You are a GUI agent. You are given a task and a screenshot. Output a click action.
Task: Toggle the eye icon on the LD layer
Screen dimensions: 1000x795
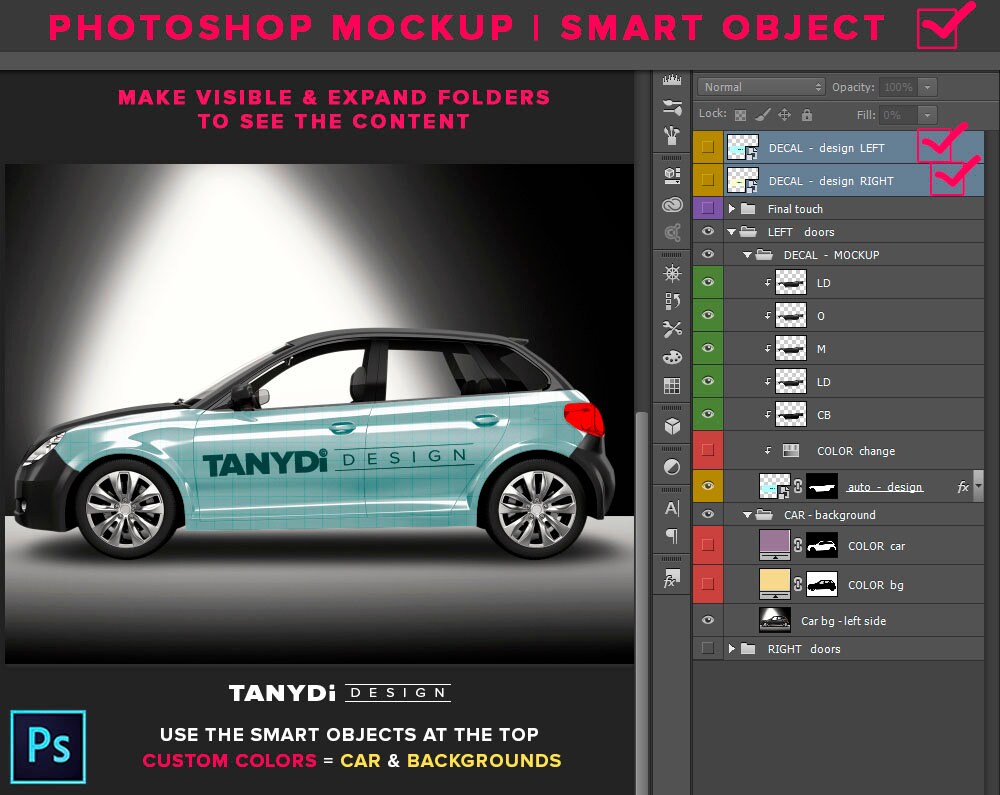pos(708,283)
